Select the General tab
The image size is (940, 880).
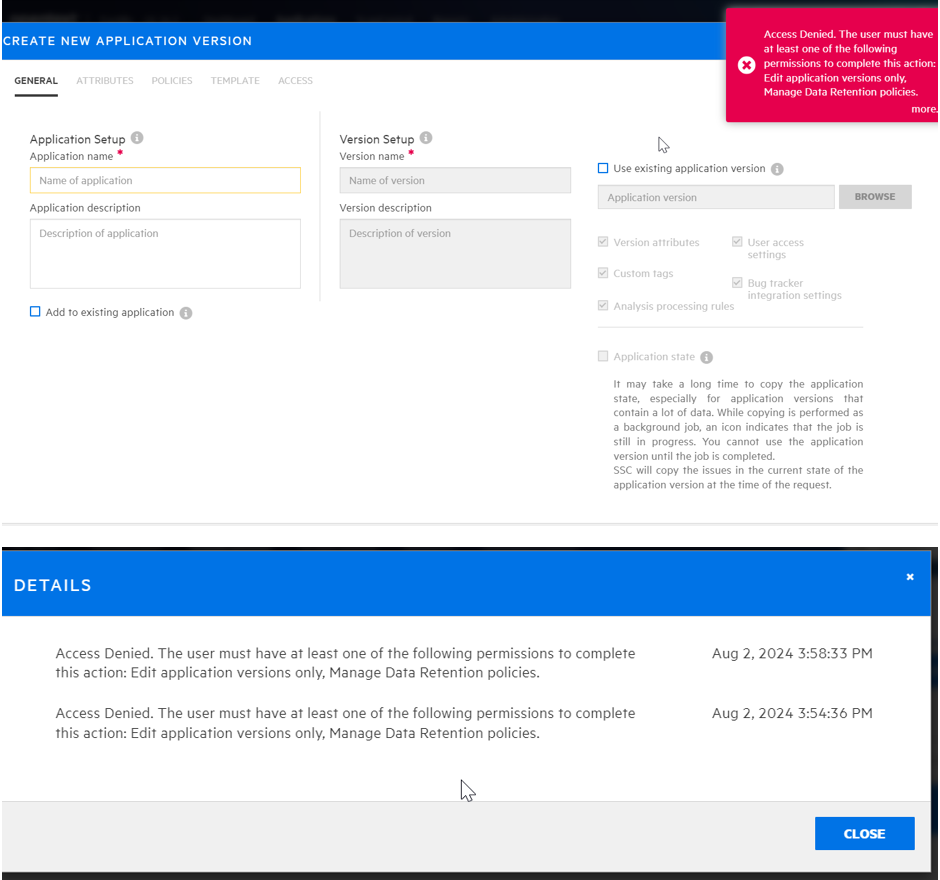click(x=36, y=81)
